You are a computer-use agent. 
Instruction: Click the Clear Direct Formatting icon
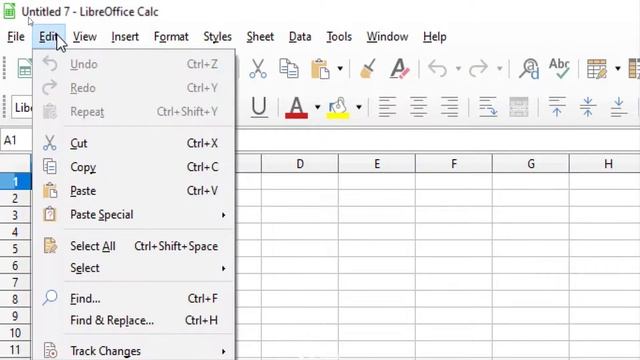pos(399,68)
